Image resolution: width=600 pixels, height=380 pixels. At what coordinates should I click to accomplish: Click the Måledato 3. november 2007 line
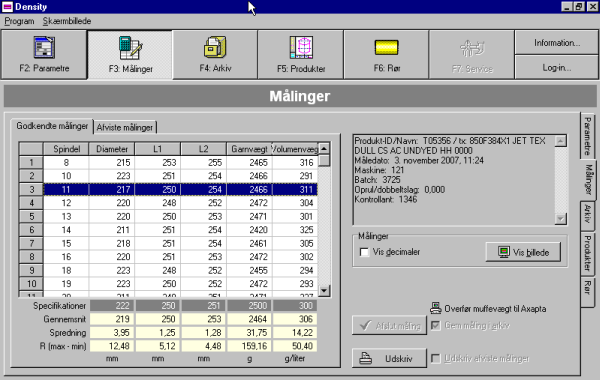[x=419, y=160]
